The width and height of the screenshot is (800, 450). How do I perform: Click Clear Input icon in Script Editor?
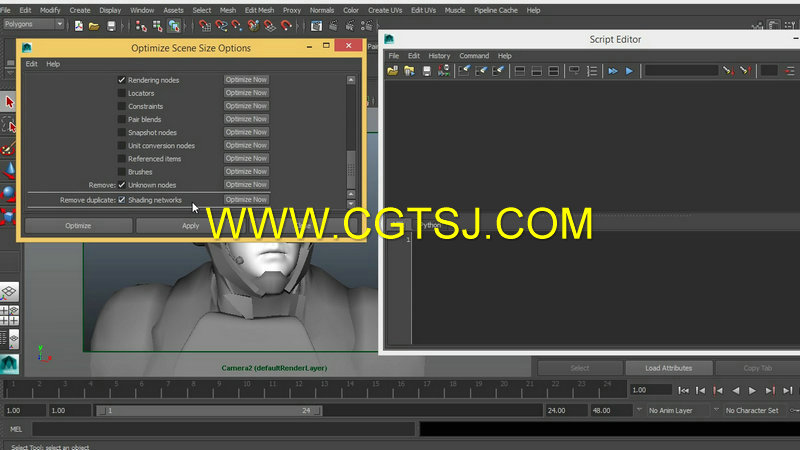481,71
